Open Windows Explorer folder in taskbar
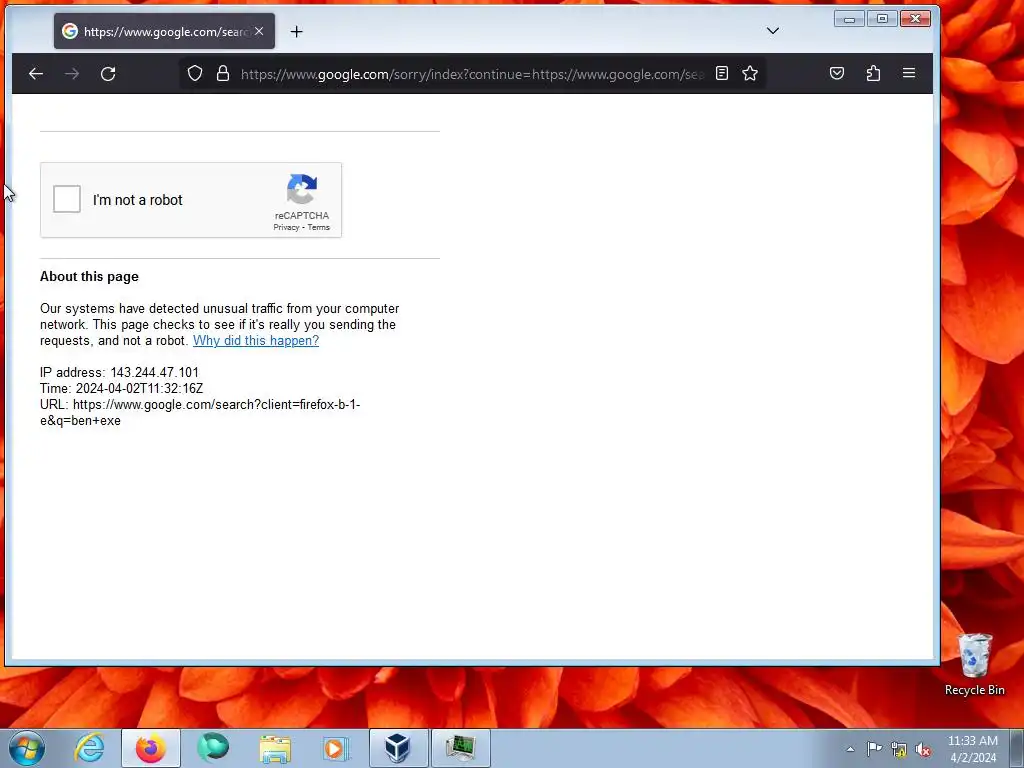This screenshot has width=1024, height=768. (x=275, y=748)
